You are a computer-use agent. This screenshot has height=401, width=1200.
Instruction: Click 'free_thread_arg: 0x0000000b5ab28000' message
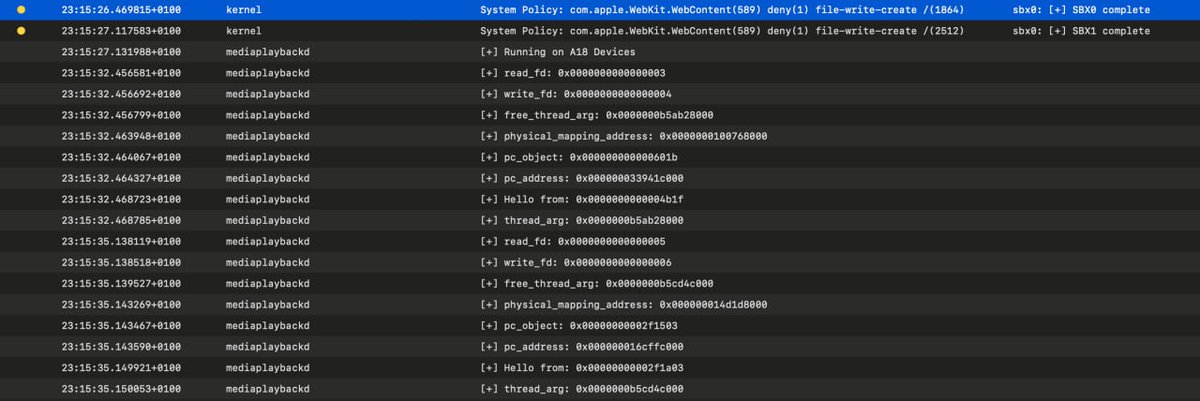pos(597,115)
